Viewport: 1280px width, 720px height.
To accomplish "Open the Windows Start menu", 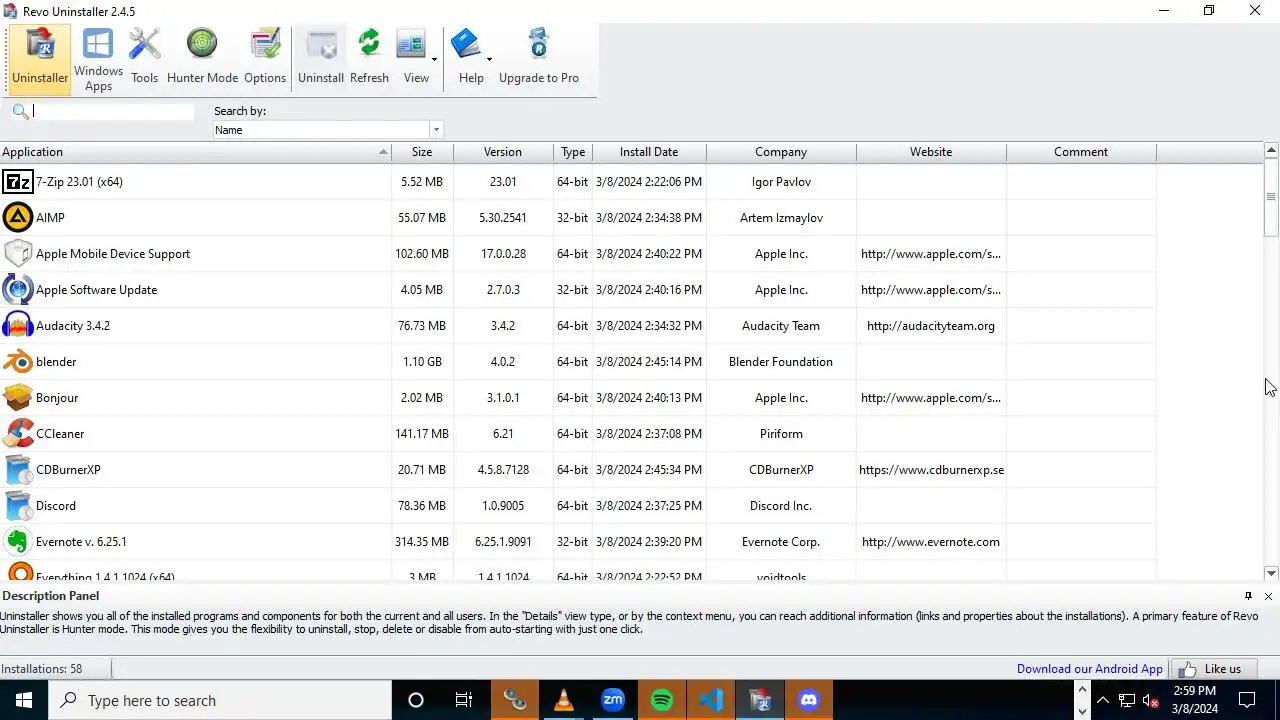I will 24,700.
